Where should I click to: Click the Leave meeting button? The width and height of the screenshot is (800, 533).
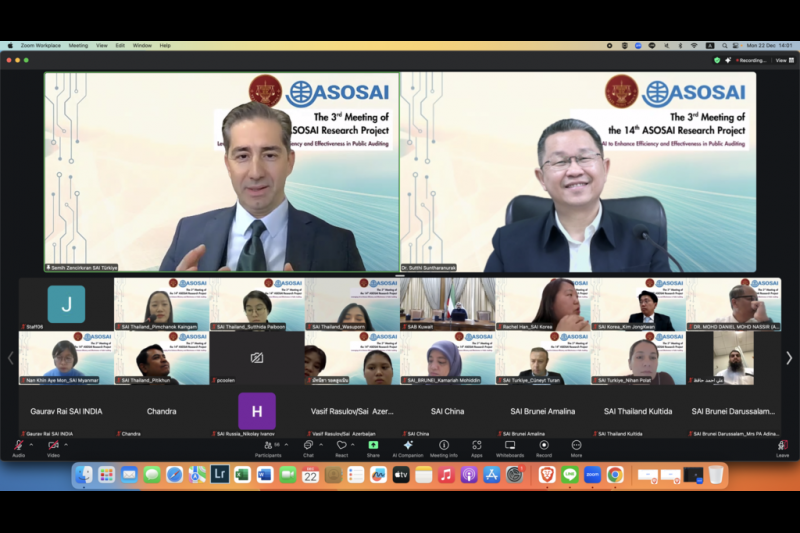tap(782, 447)
